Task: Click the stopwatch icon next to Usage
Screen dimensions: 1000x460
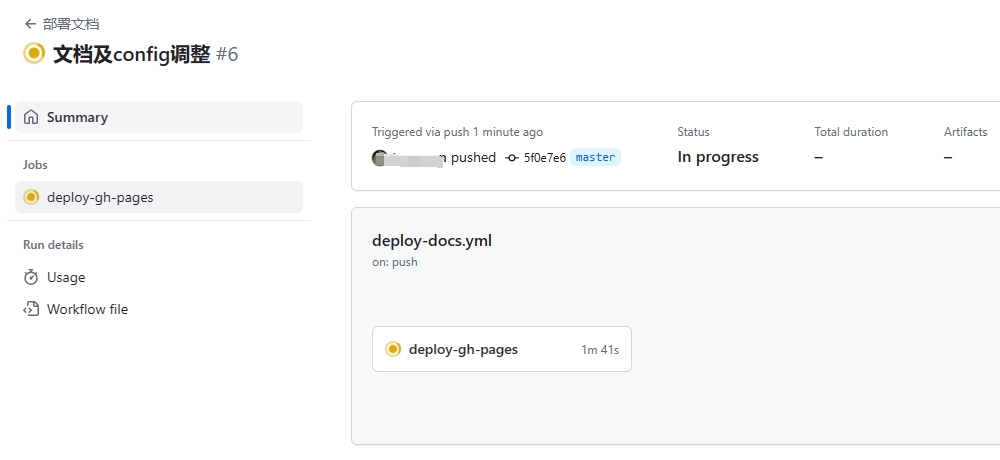Action: pos(31,277)
